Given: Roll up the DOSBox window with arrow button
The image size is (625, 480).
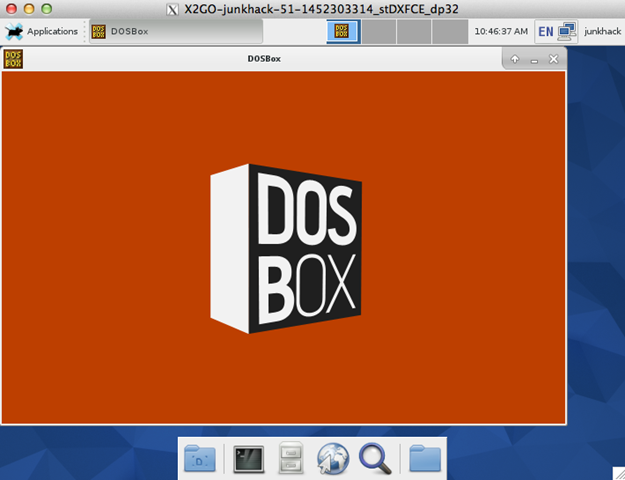Looking at the screenshot, I should click(515, 60).
